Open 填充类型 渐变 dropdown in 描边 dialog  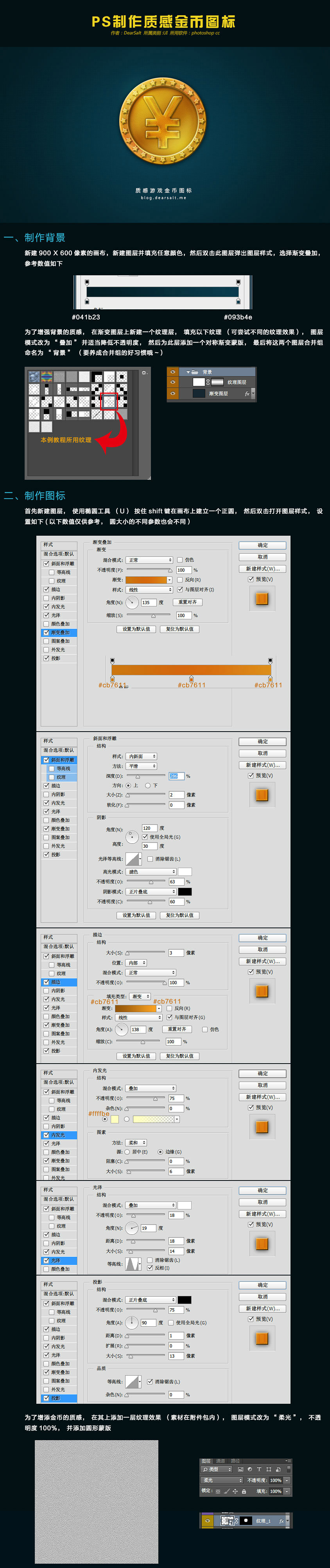point(141,996)
